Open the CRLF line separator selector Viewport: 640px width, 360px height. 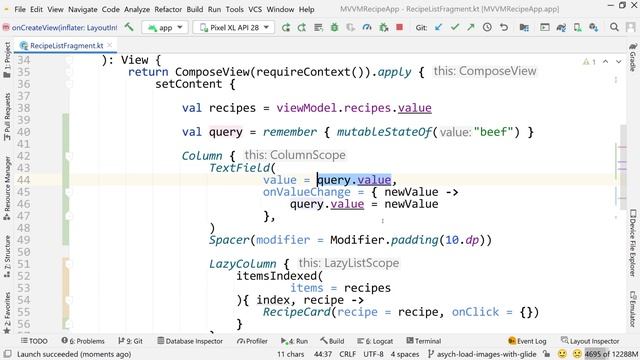348,354
